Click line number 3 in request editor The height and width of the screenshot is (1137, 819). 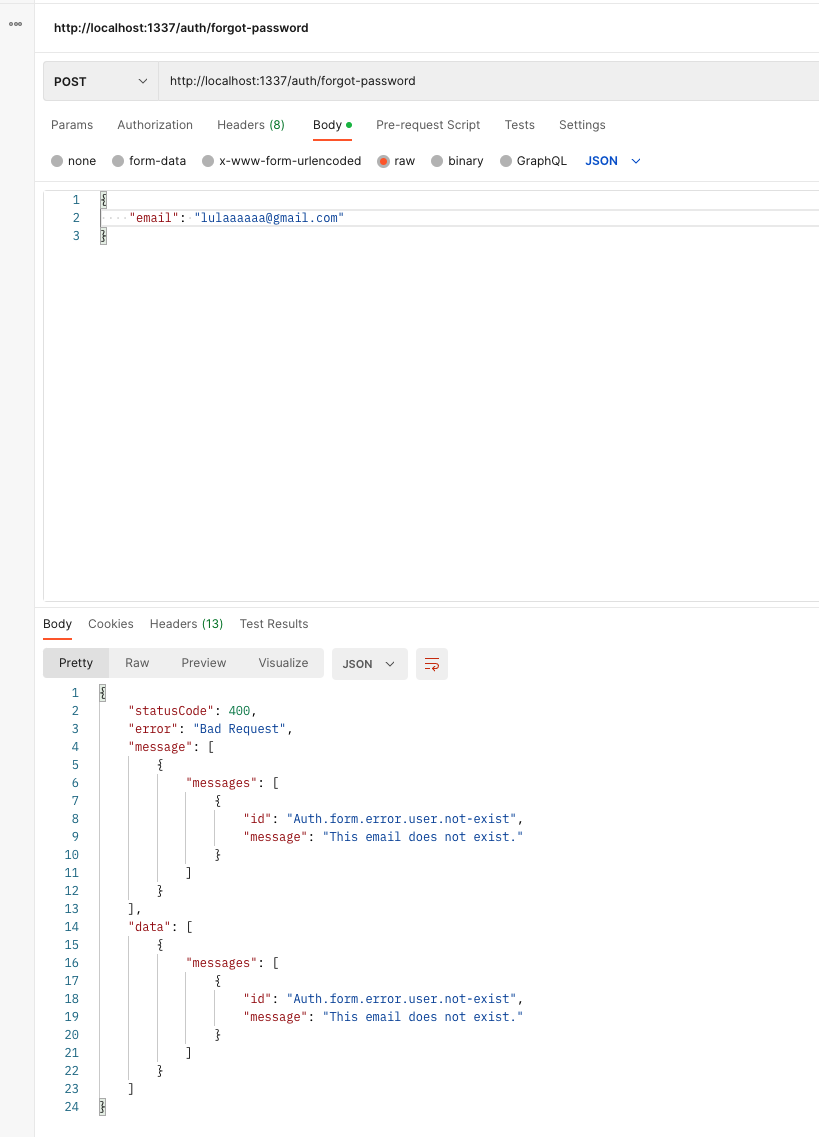(76, 236)
